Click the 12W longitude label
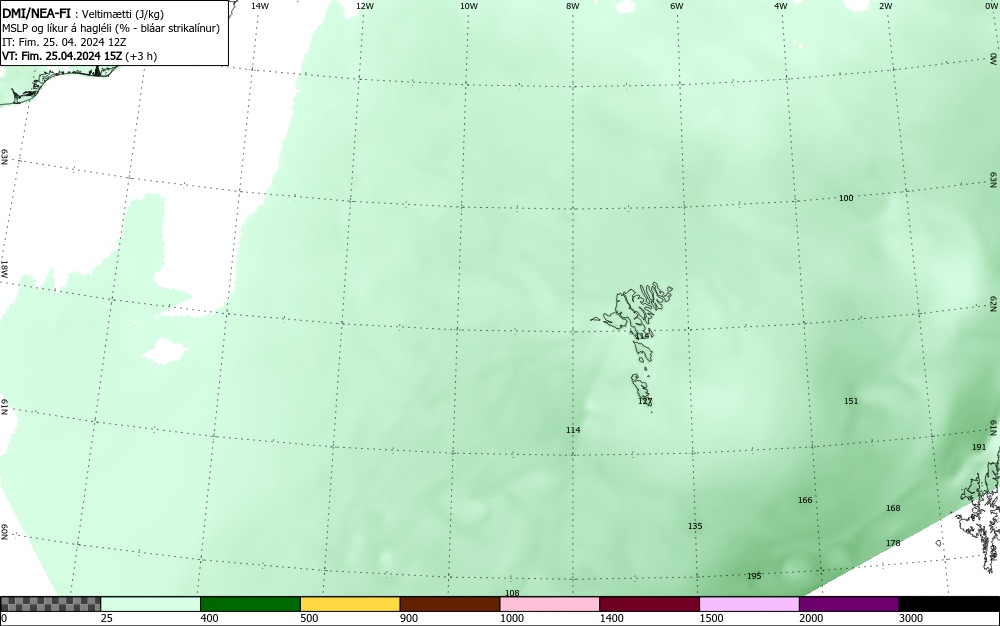The width and height of the screenshot is (1000, 626). click(364, 6)
